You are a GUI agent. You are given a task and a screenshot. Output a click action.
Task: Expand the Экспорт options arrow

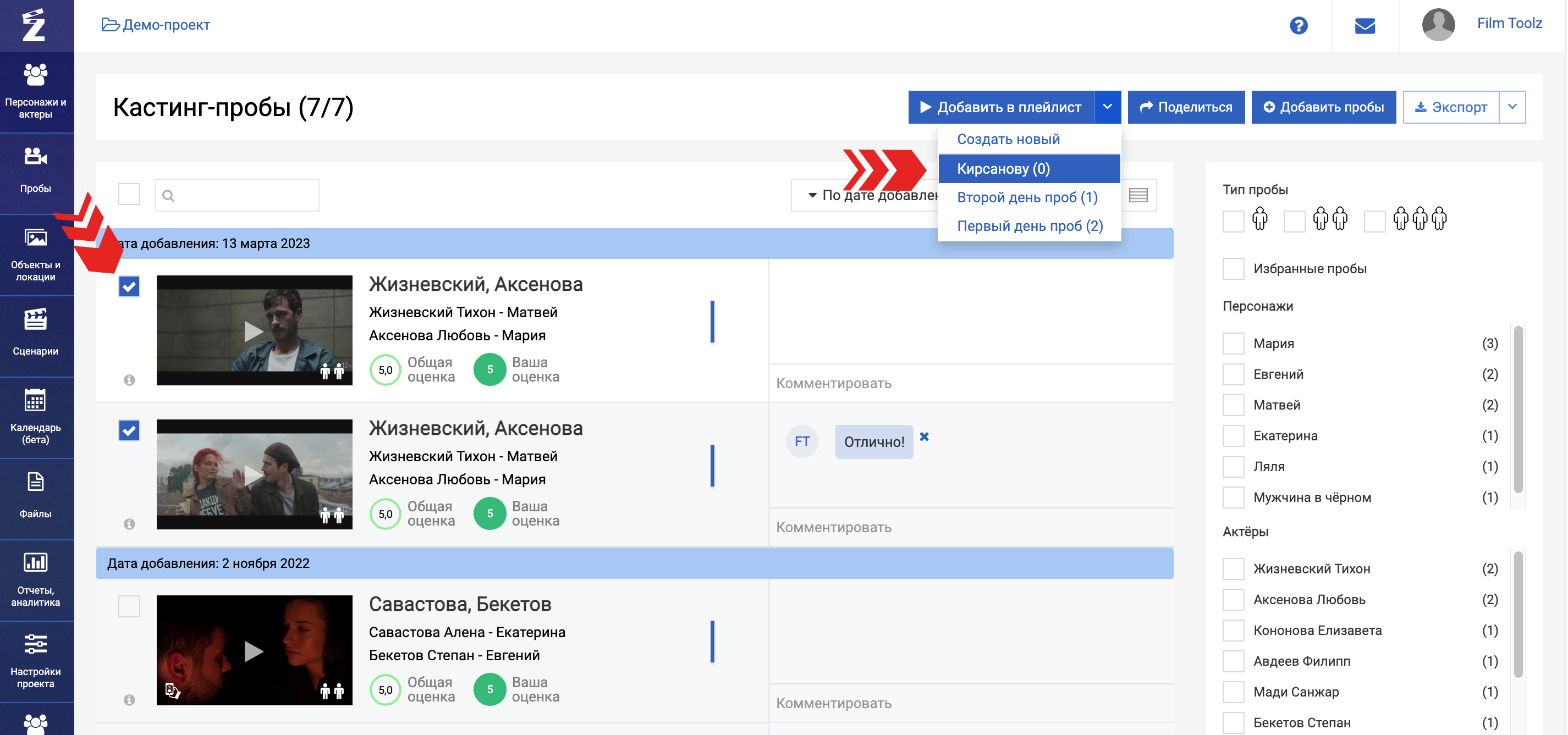[1512, 107]
